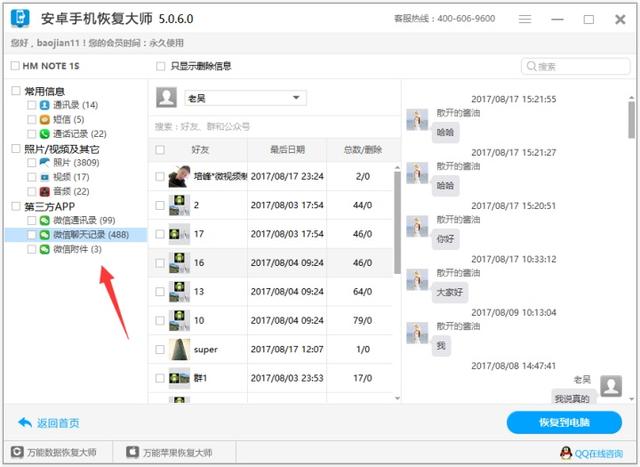Click the WeChat icon next to 微信附件 (3)
This screenshot has width=640, height=467.
click(x=44, y=249)
